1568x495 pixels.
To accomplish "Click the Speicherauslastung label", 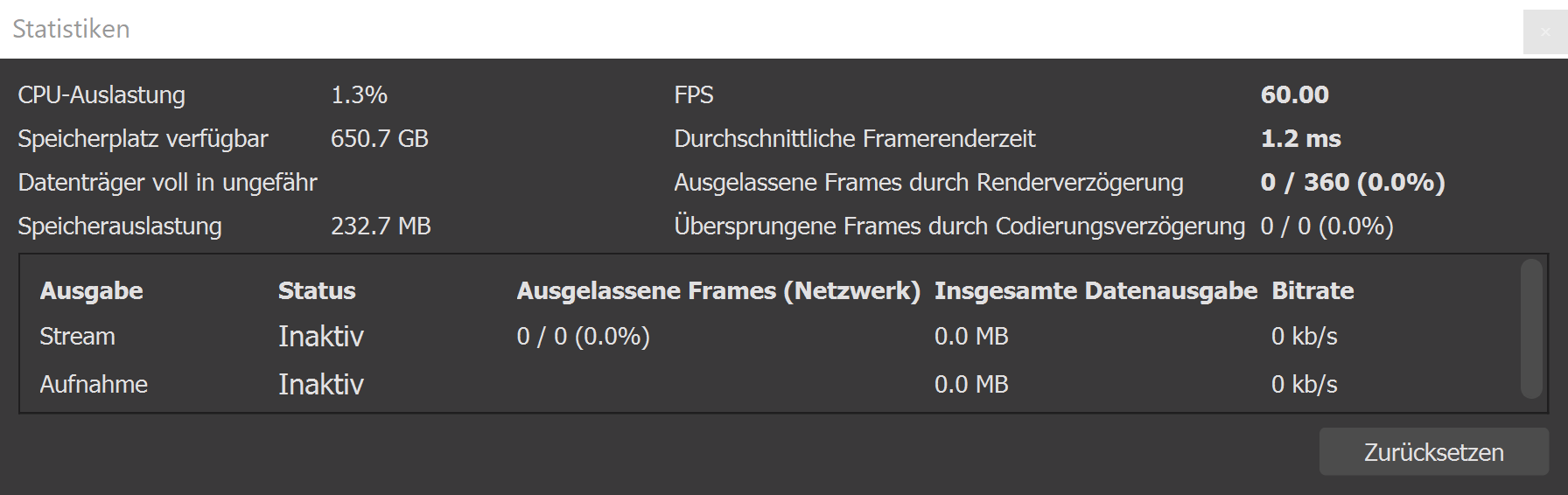I will (120, 227).
